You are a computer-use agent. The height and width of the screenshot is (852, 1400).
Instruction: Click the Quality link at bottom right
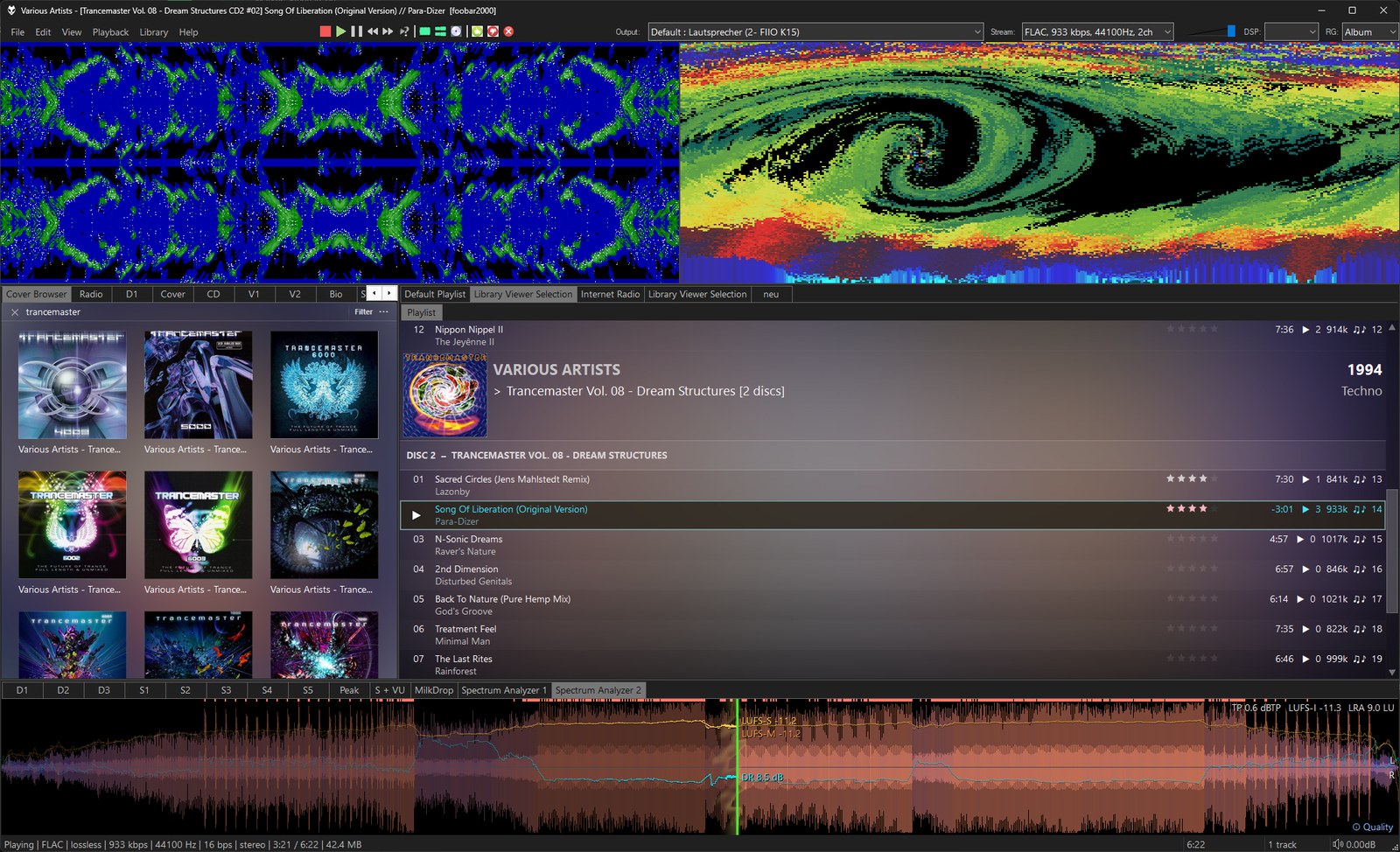[x=1373, y=828]
